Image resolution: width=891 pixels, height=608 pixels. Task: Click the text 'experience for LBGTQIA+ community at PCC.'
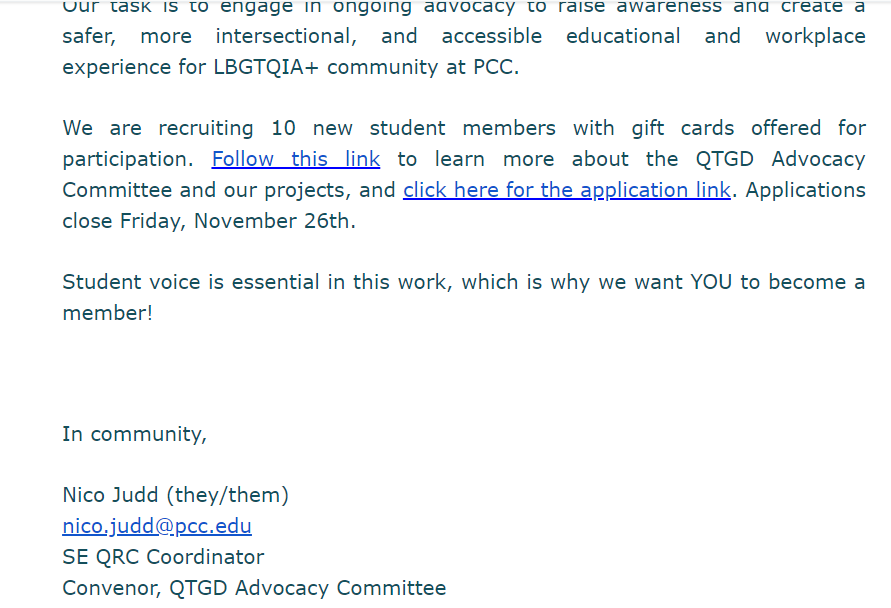[x=291, y=68]
